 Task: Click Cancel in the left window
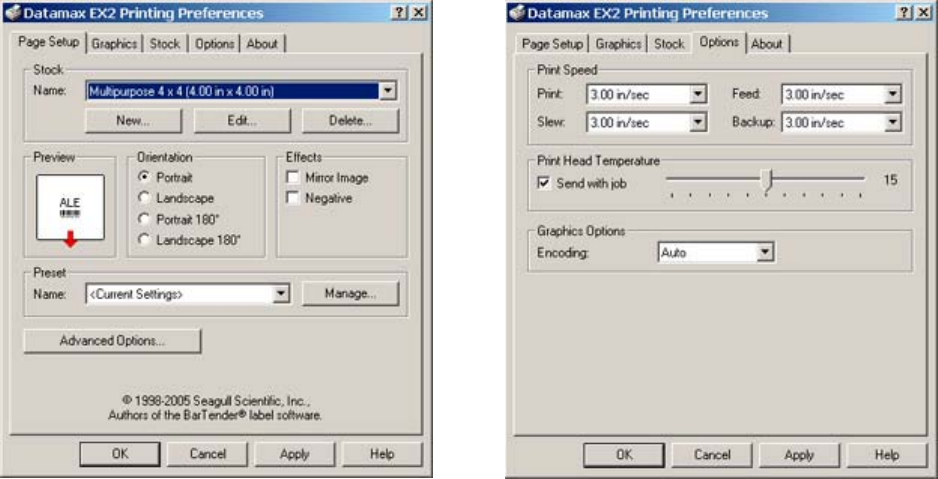coord(208,454)
